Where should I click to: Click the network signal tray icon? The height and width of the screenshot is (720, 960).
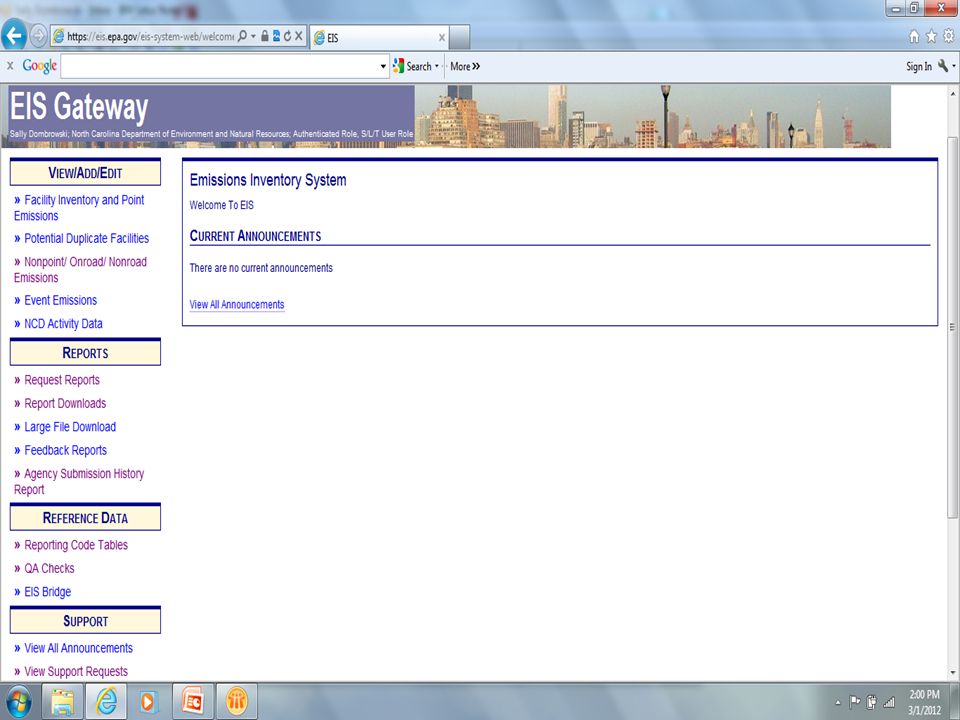pos(888,702)
